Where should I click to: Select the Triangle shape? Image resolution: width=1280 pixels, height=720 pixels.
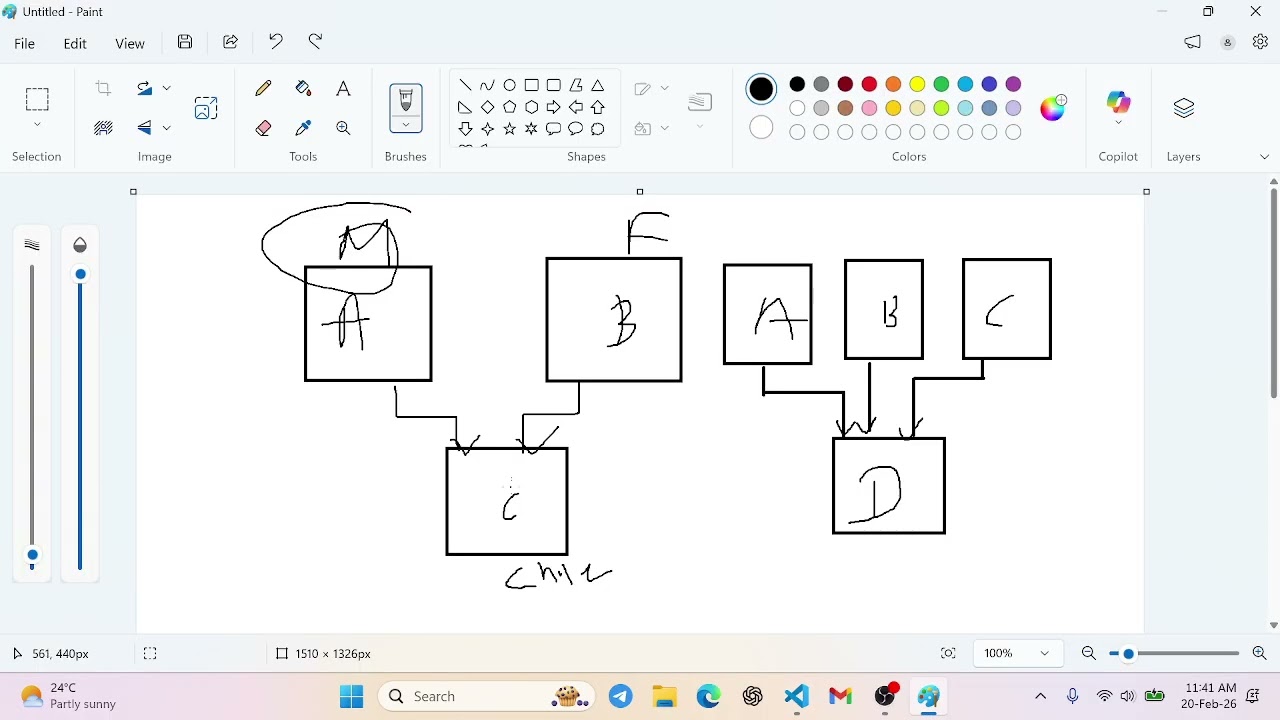click(x=598, y=86)
